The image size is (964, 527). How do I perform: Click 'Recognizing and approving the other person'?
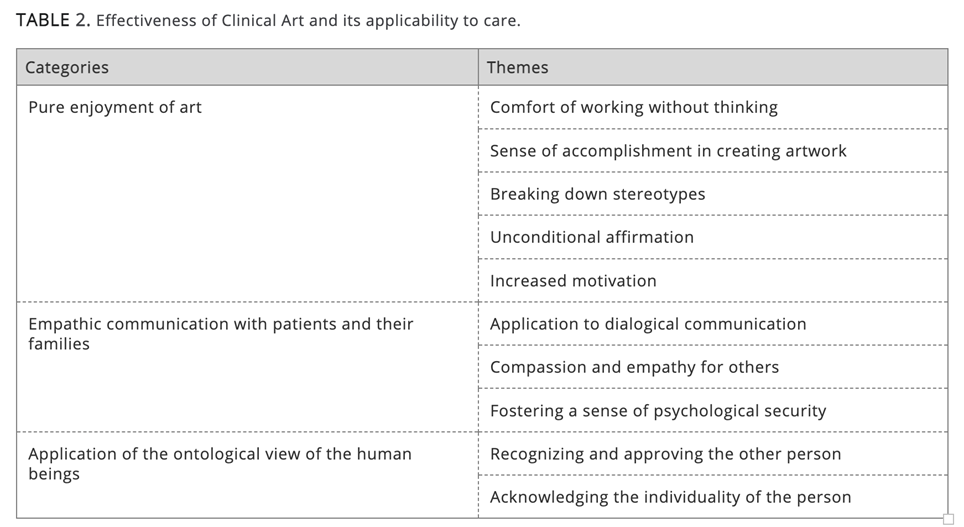pyautogui.click(x=665, y=454)
